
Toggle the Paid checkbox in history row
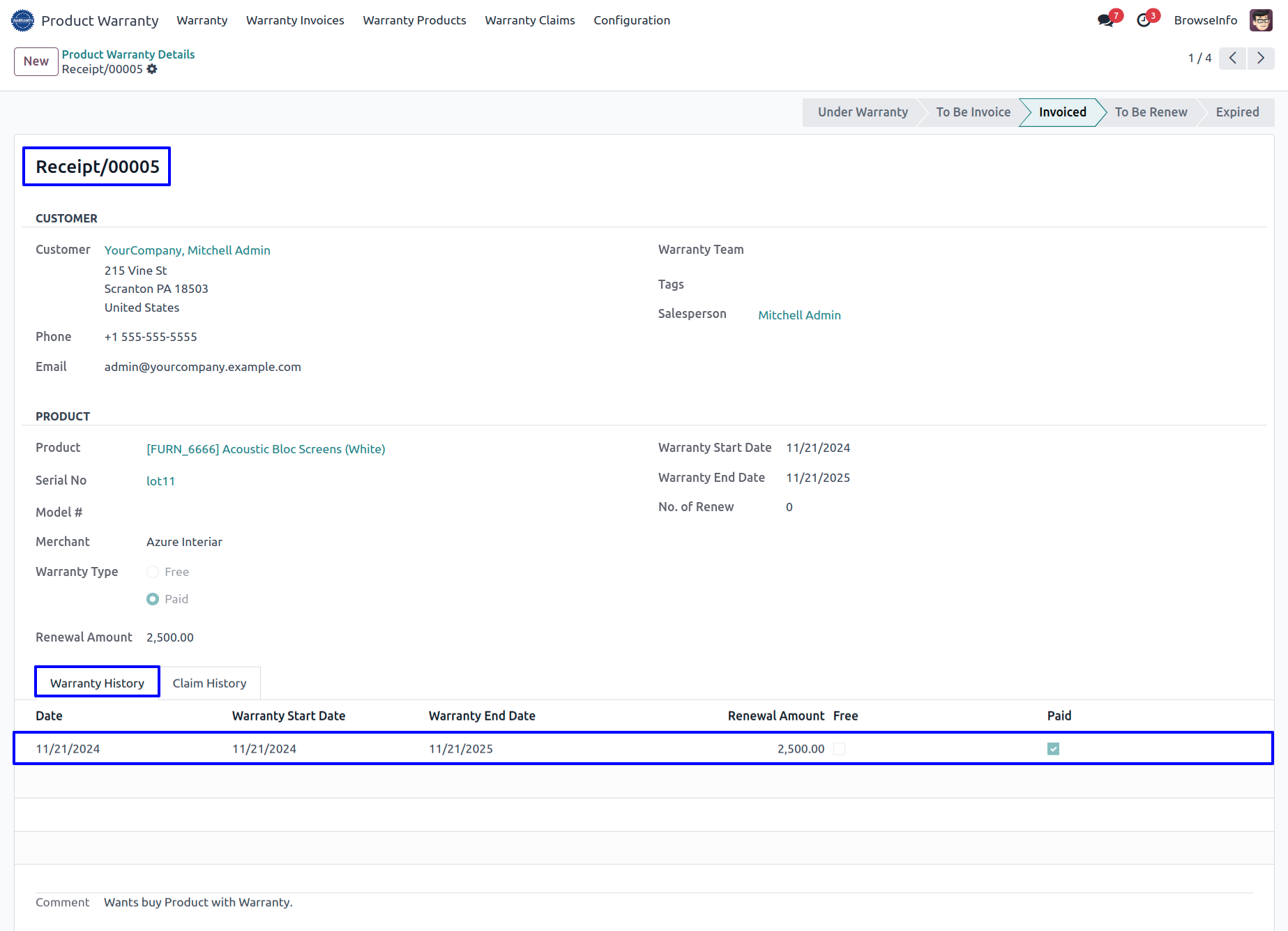(1053, 749)
